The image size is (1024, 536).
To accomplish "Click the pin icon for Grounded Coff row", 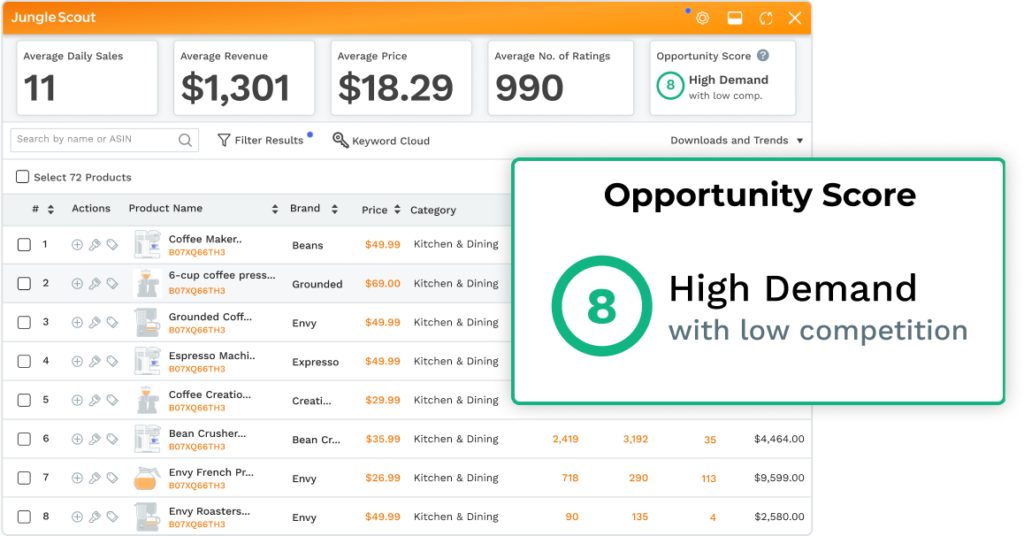I will (95, 323).
